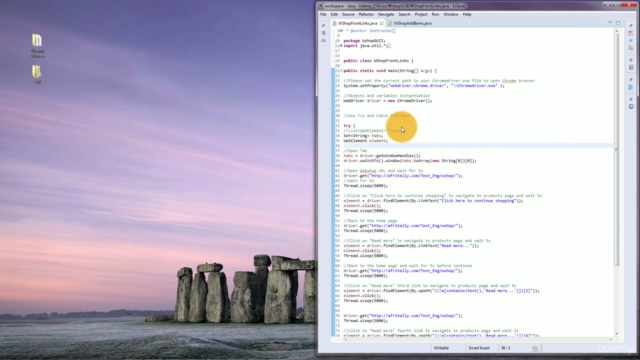
Task: Click the 36 : 1 cursor position field
Action: (x=506, y=348)
